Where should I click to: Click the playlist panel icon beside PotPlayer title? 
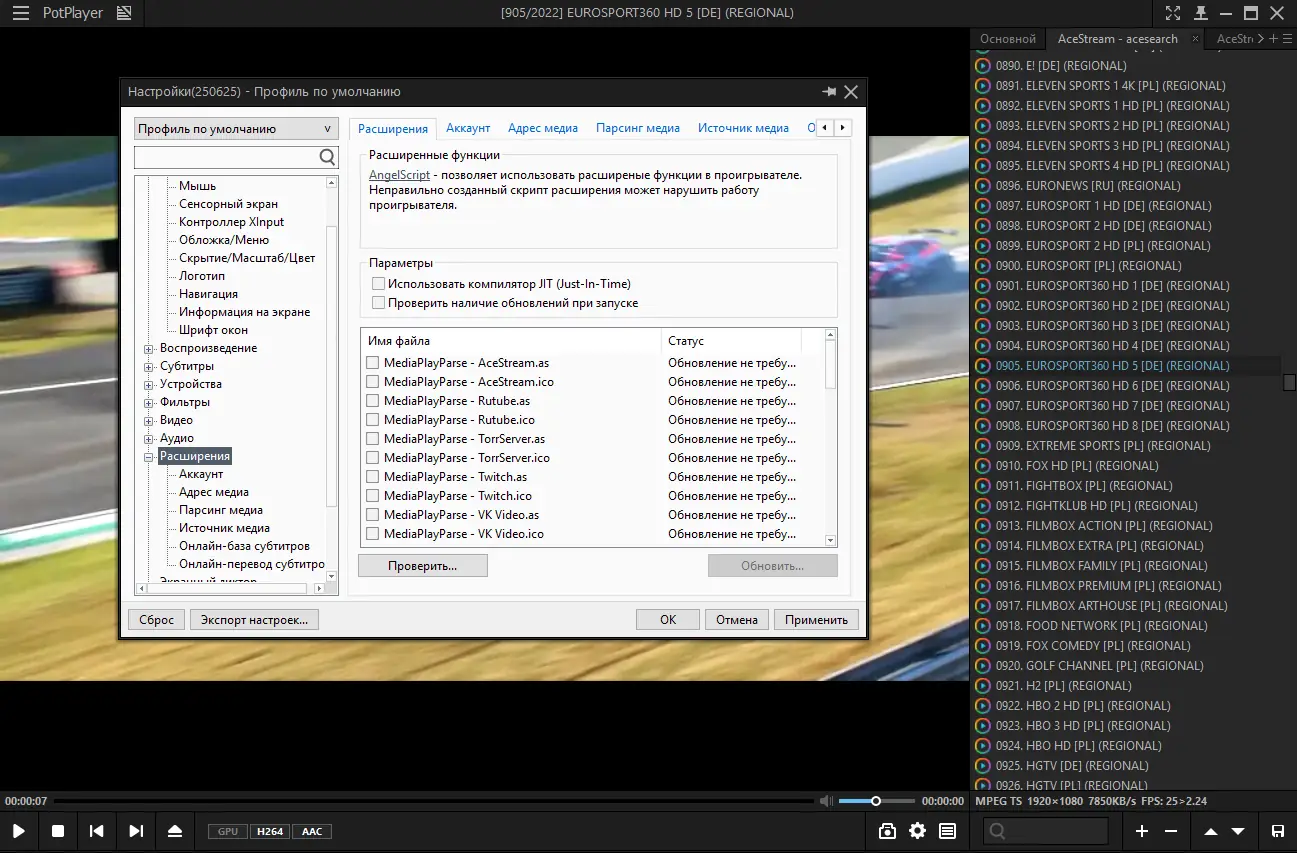coord(124,13)
